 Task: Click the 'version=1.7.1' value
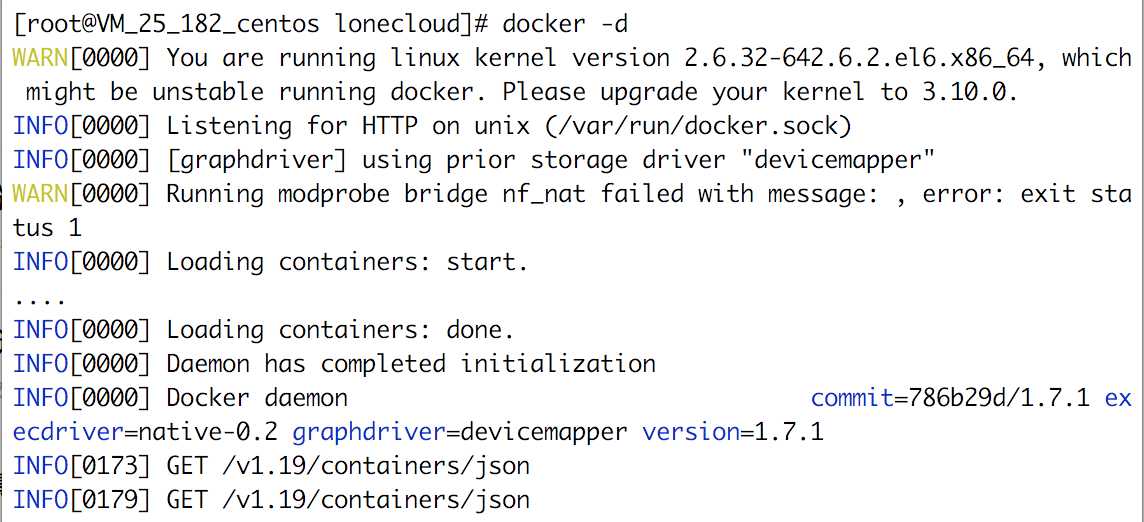click(x=733, y=432)
